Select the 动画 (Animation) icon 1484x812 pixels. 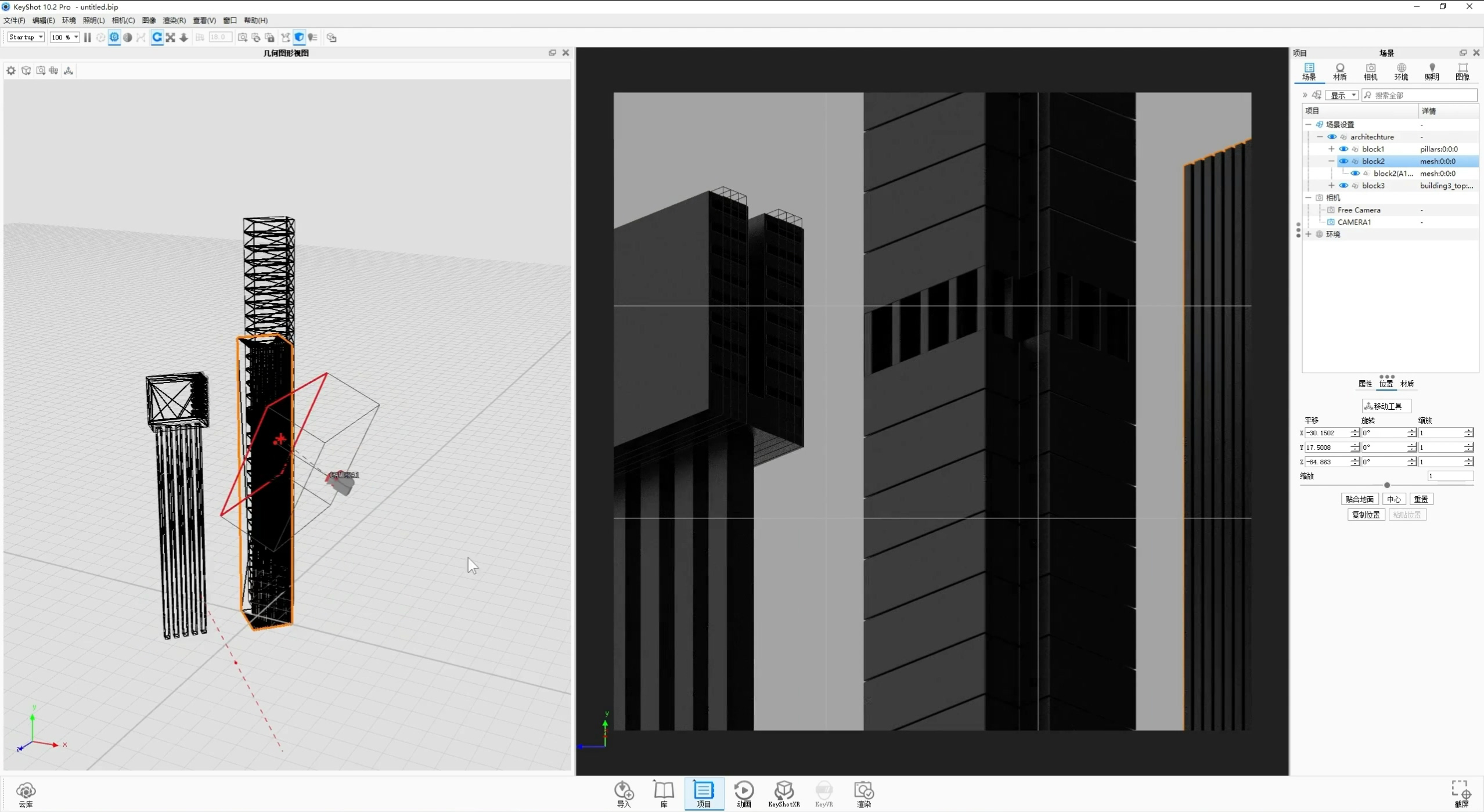click(744, 793)
